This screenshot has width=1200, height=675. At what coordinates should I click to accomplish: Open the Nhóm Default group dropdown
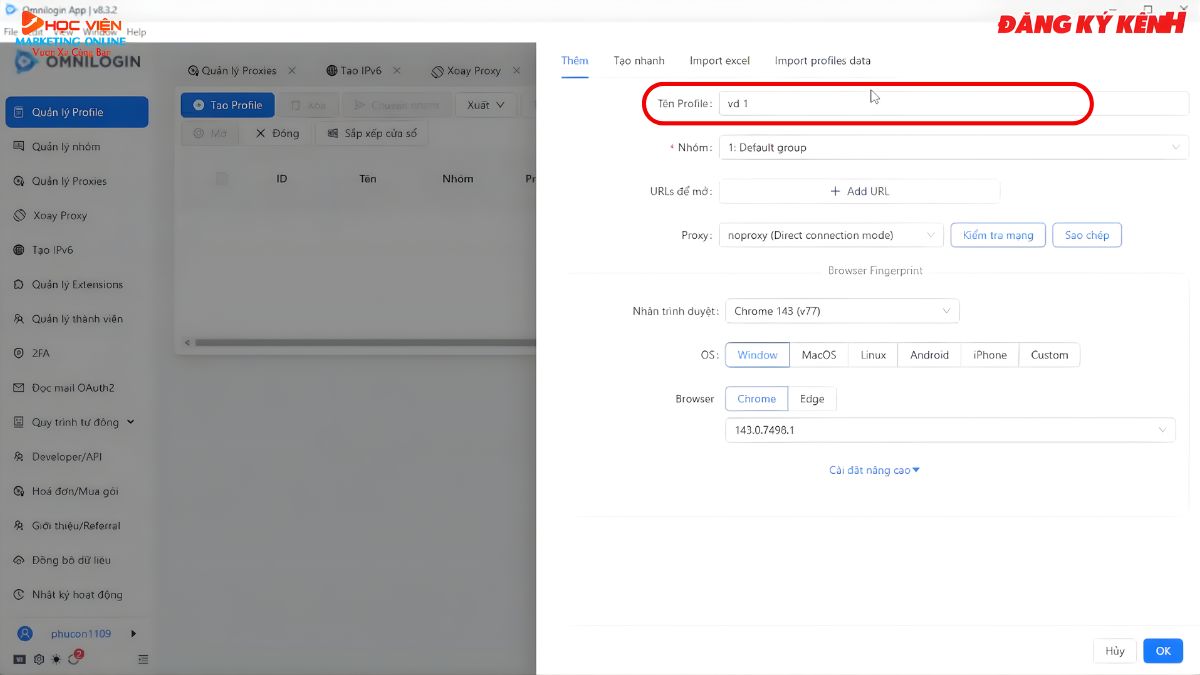[x=953, y=148]
